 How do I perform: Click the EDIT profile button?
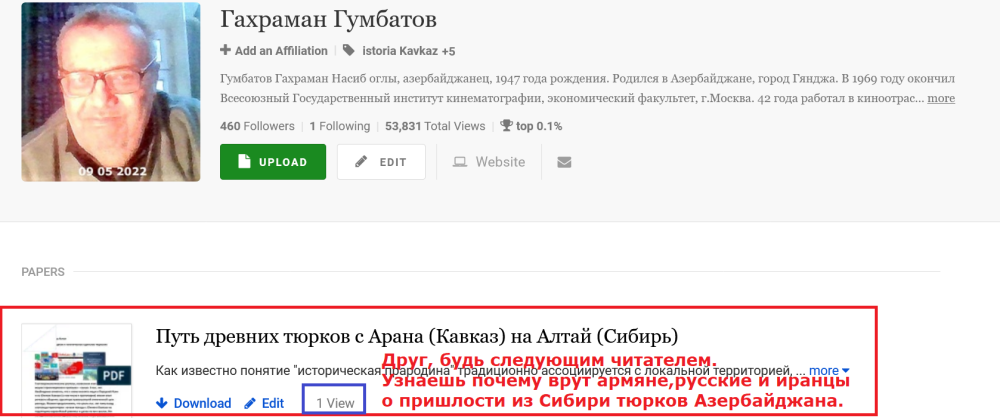(x=381, y=162)
